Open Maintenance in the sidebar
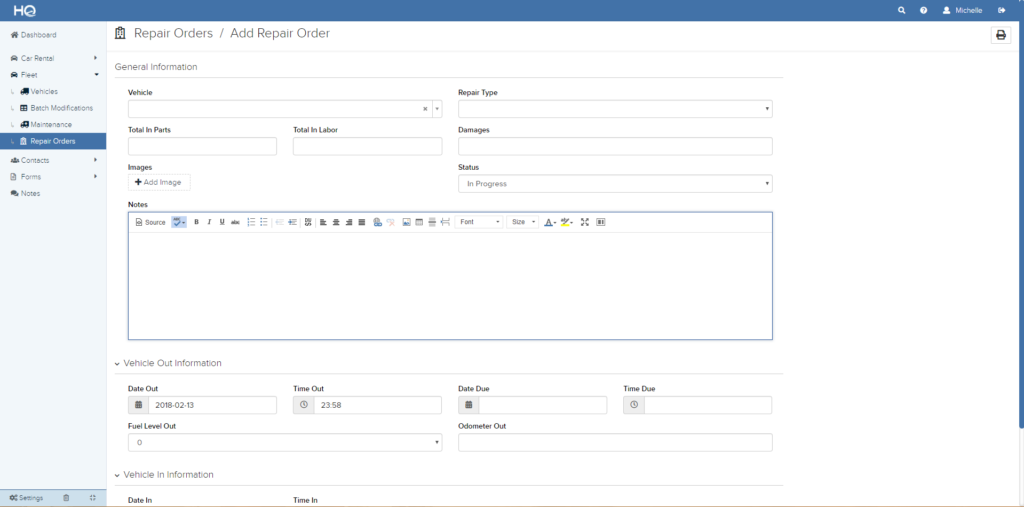This screenshot has height=507, width=1024. 53,124
